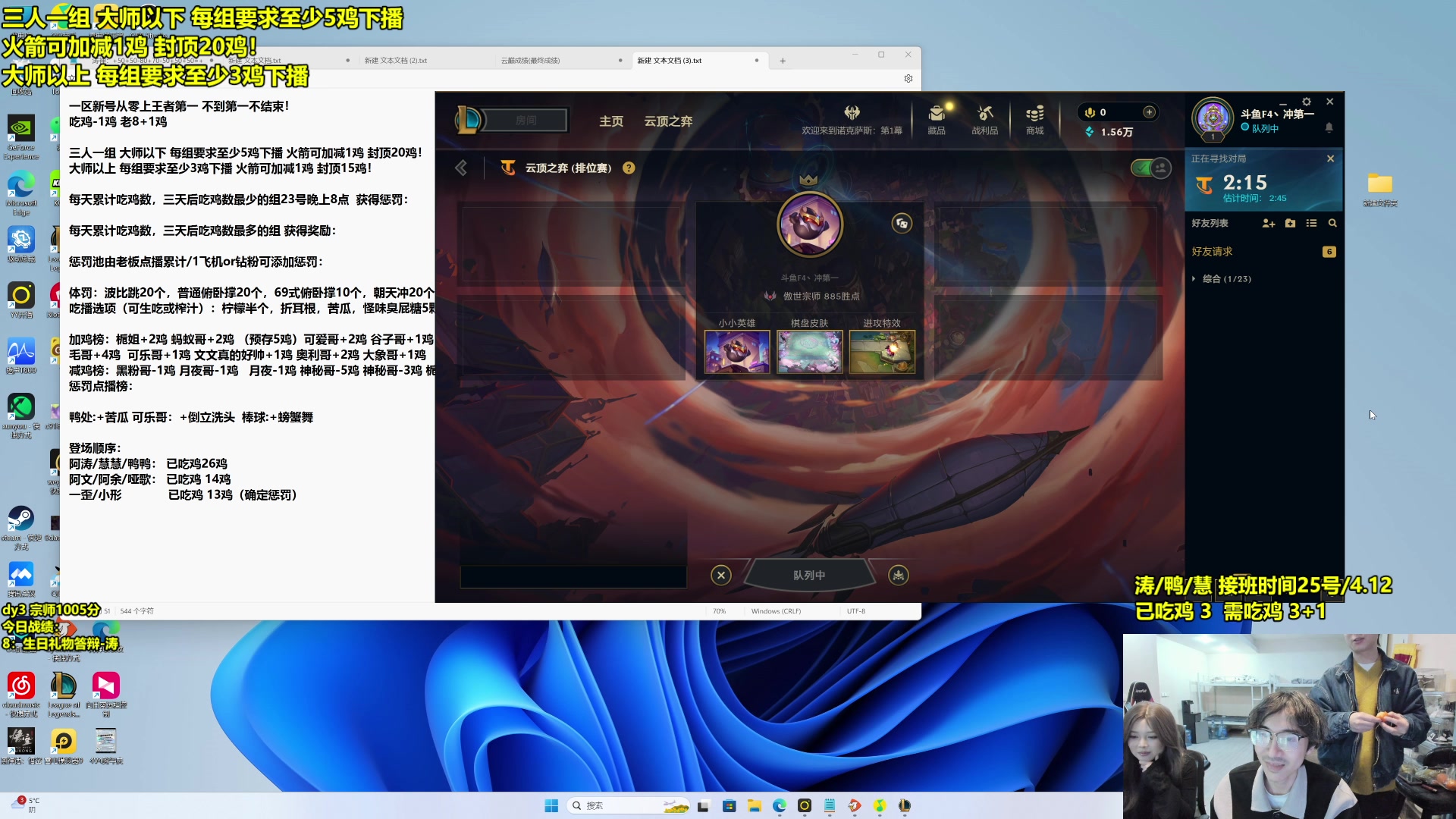The height and width of the screenshot is (819, 1456).
Task: Open League of Legends in the taskbar
Action: pyautogui.click(x=905, y=805)
